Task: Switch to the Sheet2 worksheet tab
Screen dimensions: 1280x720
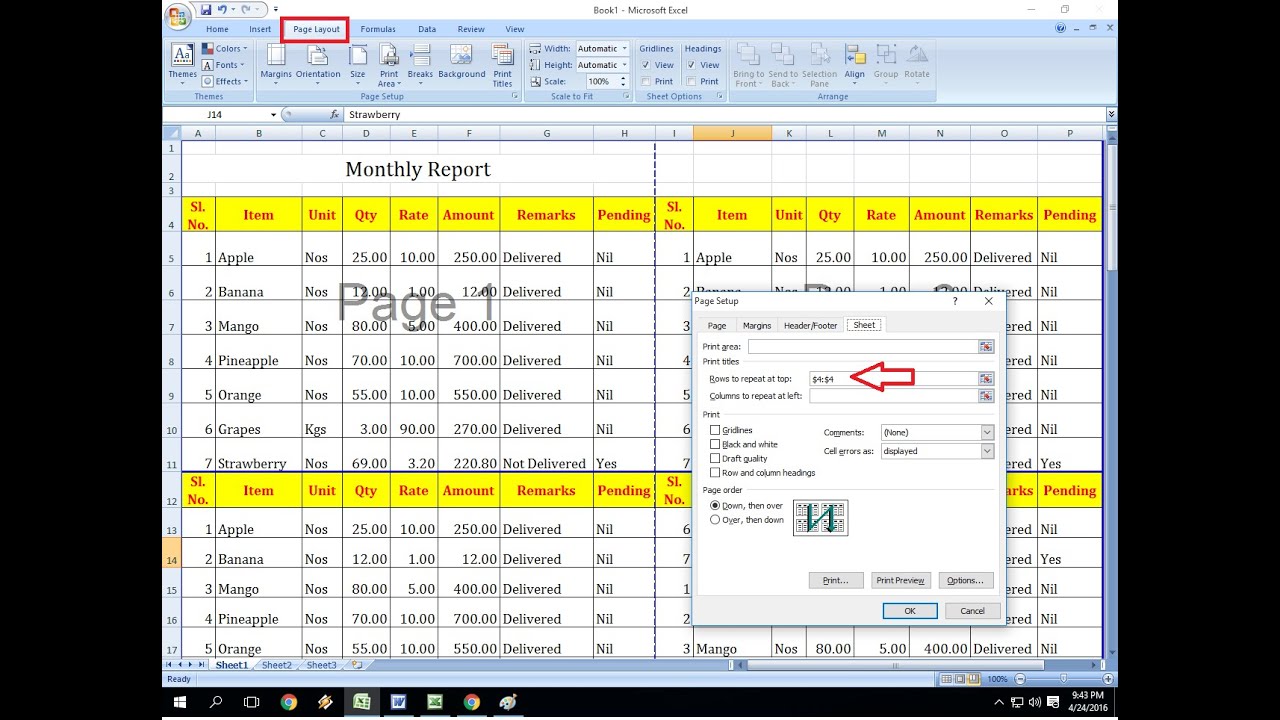Action: click(x=277, y=665)
